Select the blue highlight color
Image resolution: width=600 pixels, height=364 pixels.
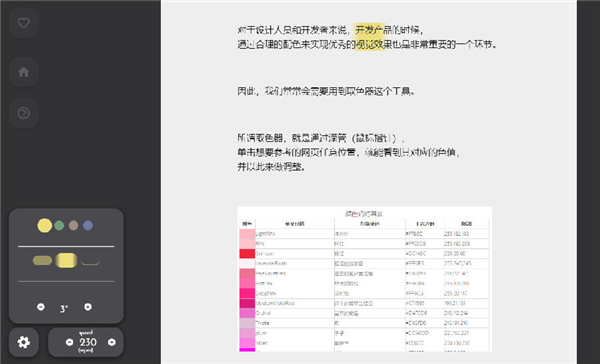(x=88, y=225)
